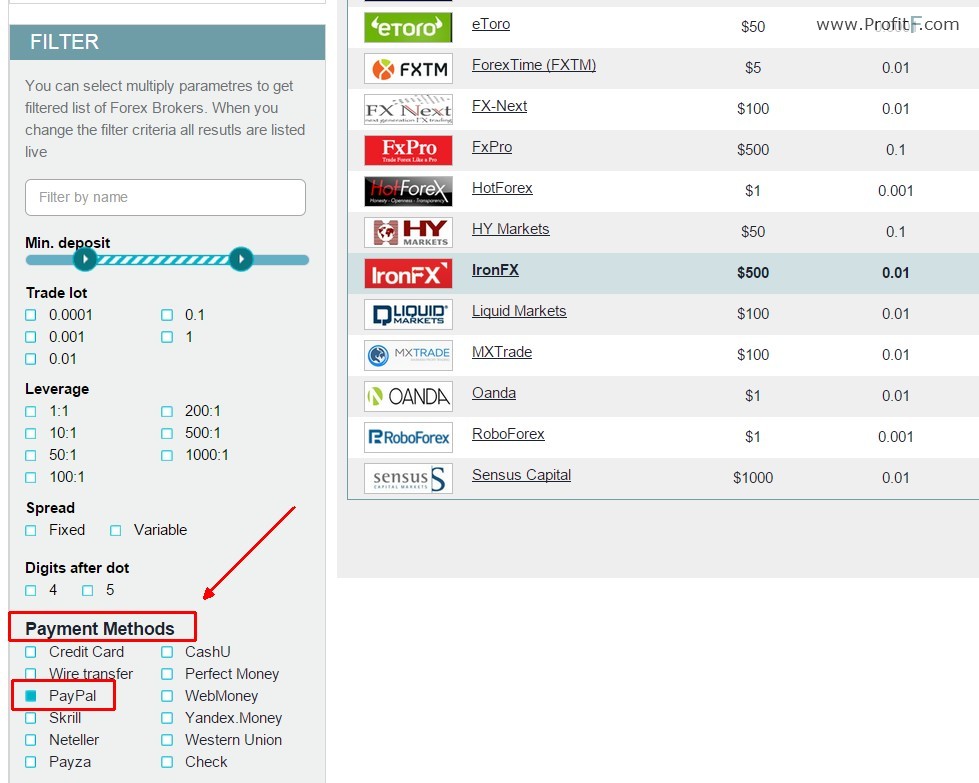The height and width of the screenshot is (783, 979).
Task: Select Neteller payment method
Action: 31,741
